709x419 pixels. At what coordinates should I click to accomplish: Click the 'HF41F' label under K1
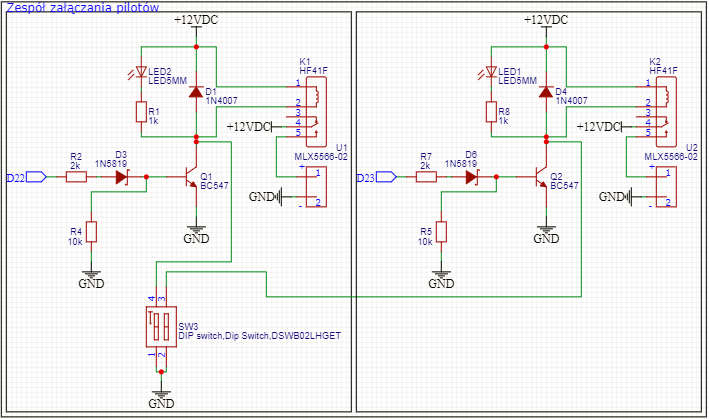coord(313,71)
